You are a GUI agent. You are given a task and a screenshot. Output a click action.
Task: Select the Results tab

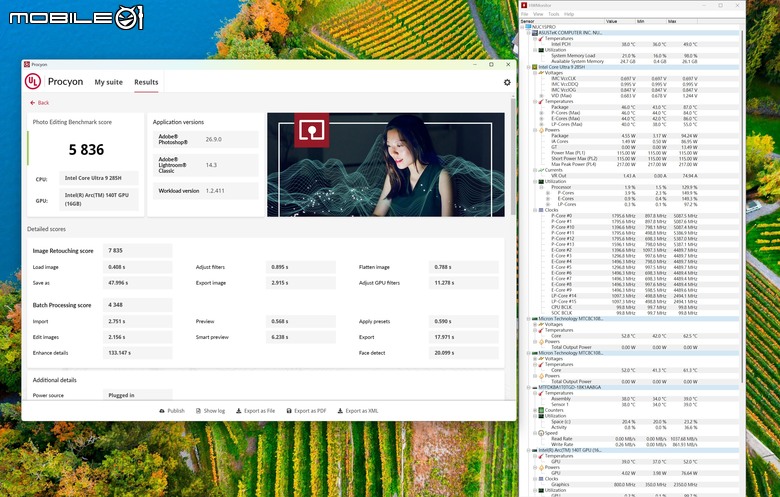coord(146,82)
